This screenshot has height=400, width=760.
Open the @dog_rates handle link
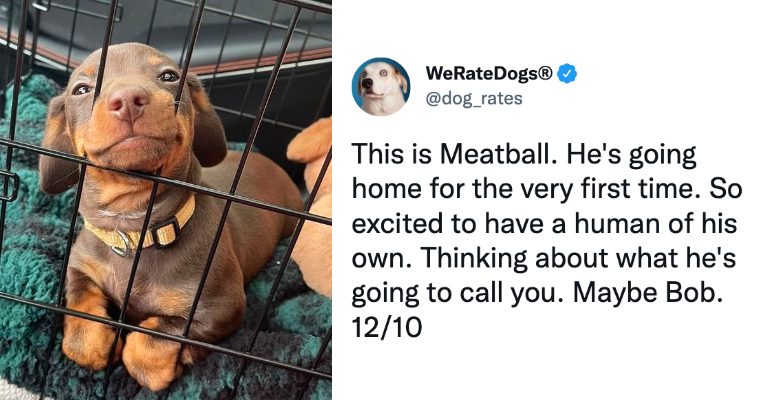tap(474, 98)
